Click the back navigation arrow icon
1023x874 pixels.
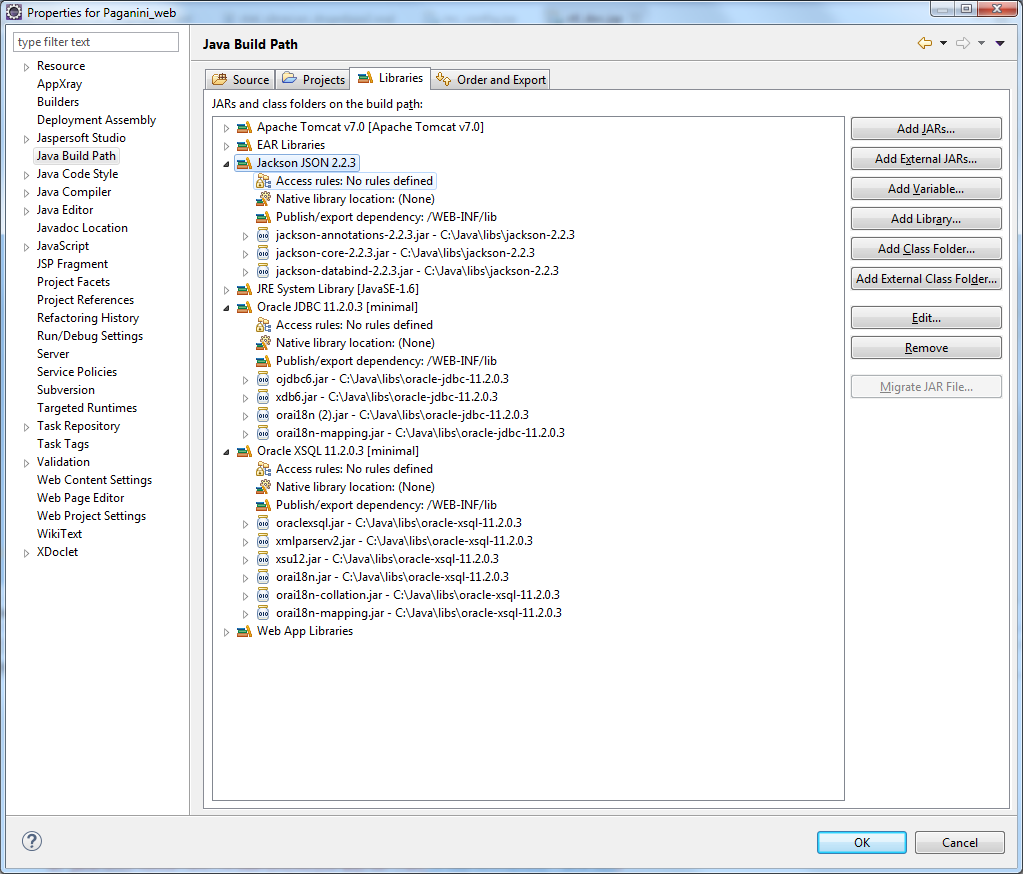(924, 43)
